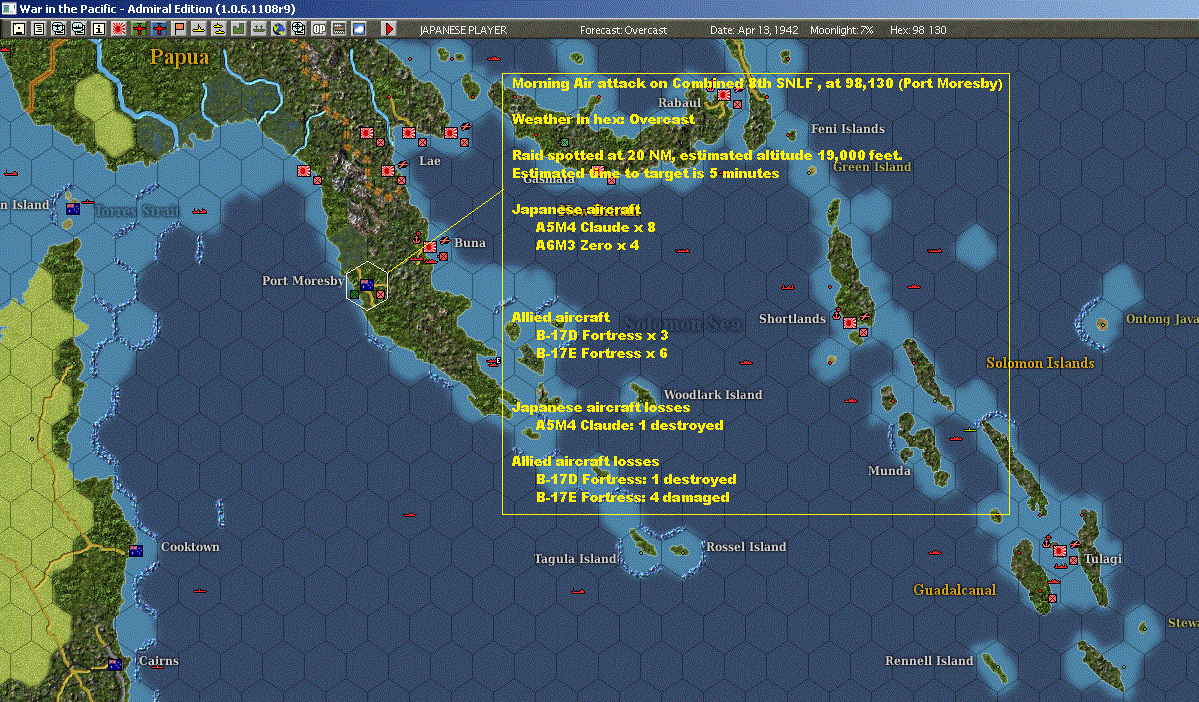This screenshot has width=1199, height=702.
Task: Select the Australian flag near Torres Strait
Action: [73, 209]
